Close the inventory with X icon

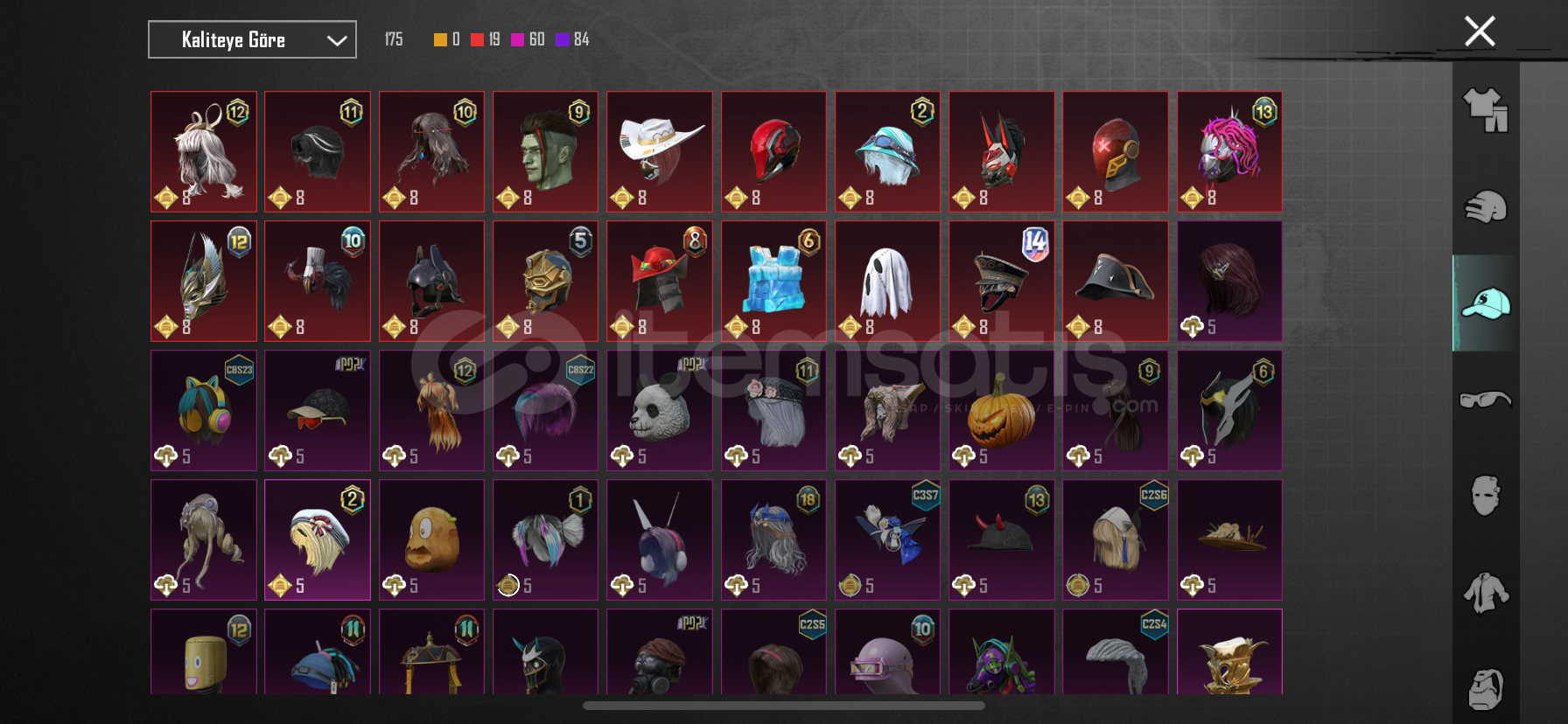(x=1480, y=31)
